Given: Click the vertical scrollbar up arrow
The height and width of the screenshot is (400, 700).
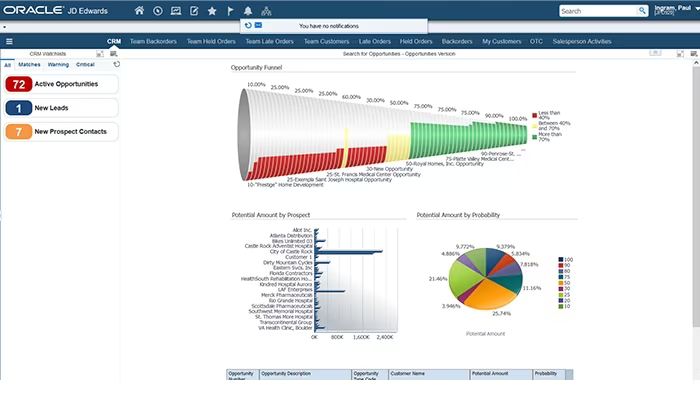Looking at the screenshot, I should tap(696, 63).
